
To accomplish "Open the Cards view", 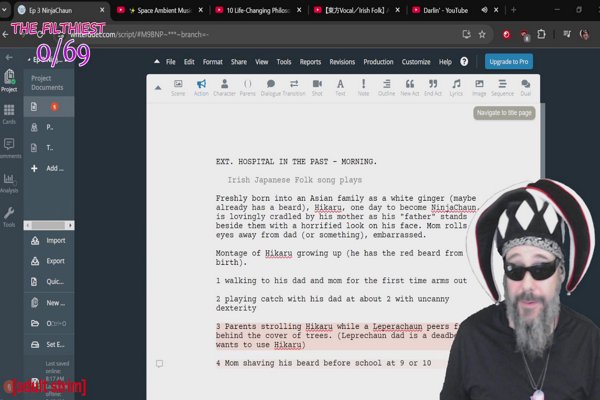I will pyautogui.click(x=9, y=114).
